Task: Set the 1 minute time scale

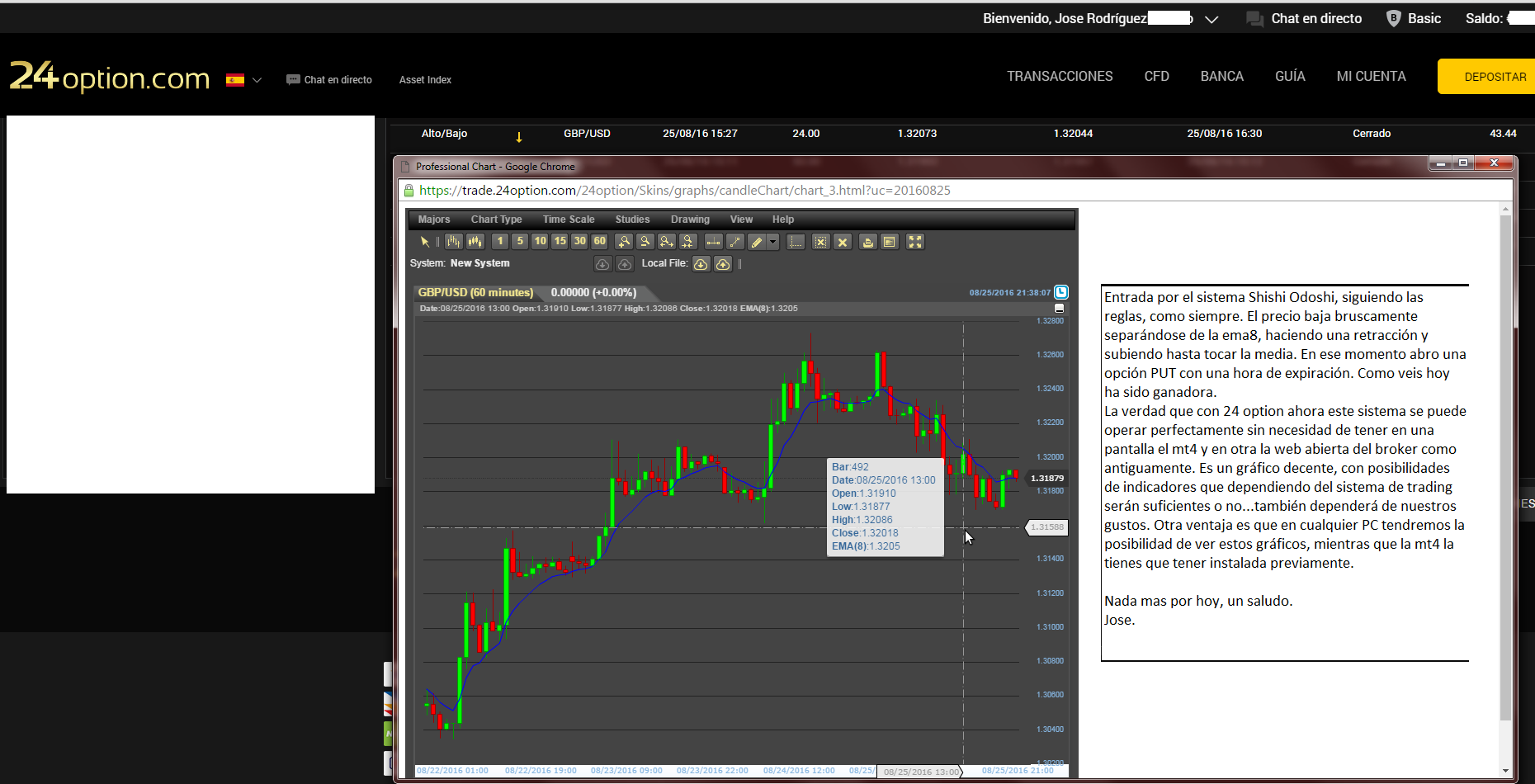Action: [500, 242]
